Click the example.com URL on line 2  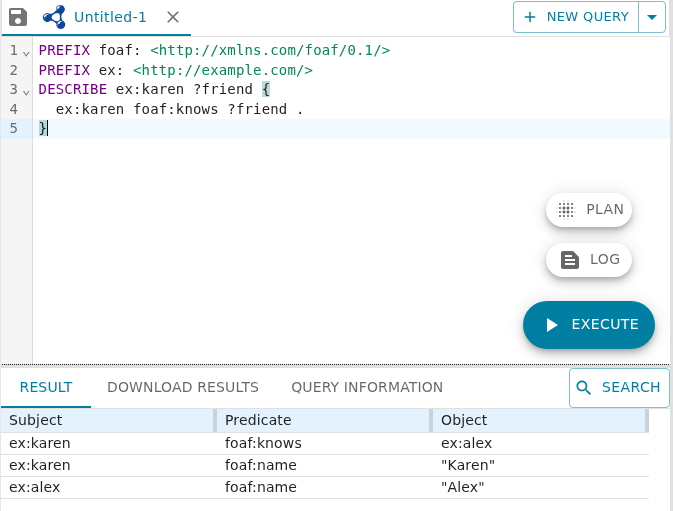(223, 70)
